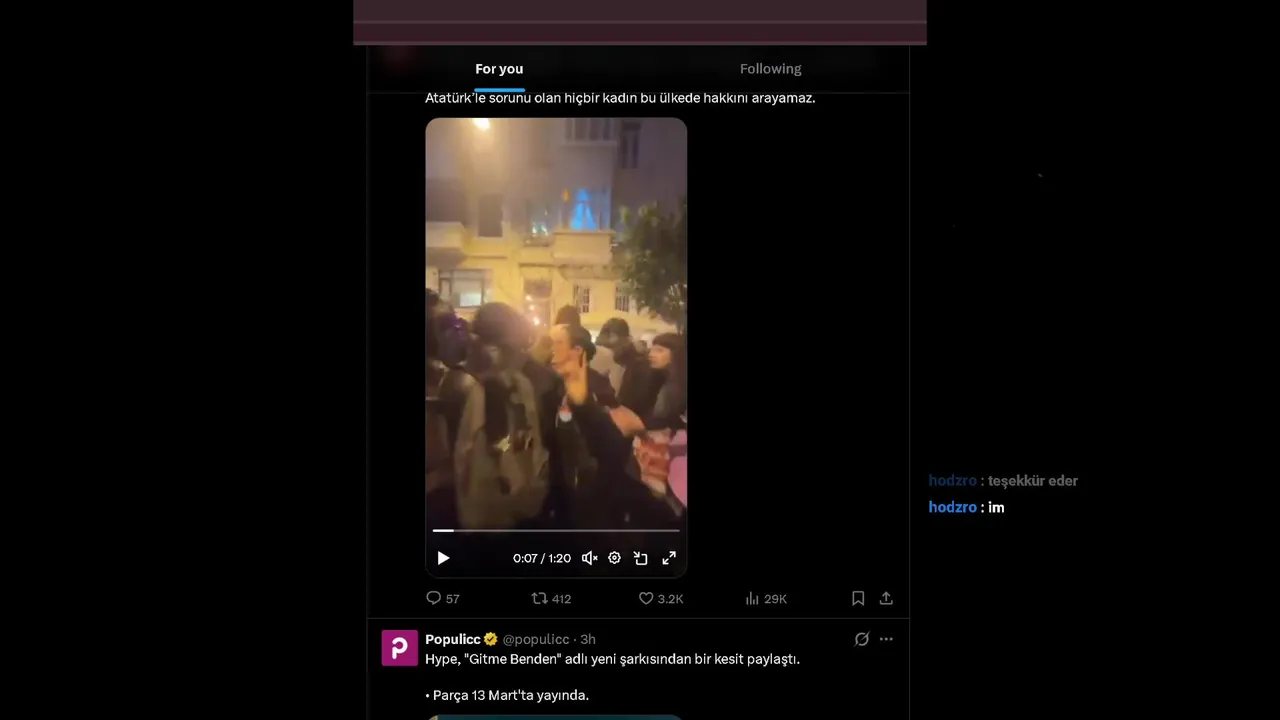The width and height of the screenshot is (1280, 720).
Task: Open Populicc profile avatar
Action: tap(399, 648)
